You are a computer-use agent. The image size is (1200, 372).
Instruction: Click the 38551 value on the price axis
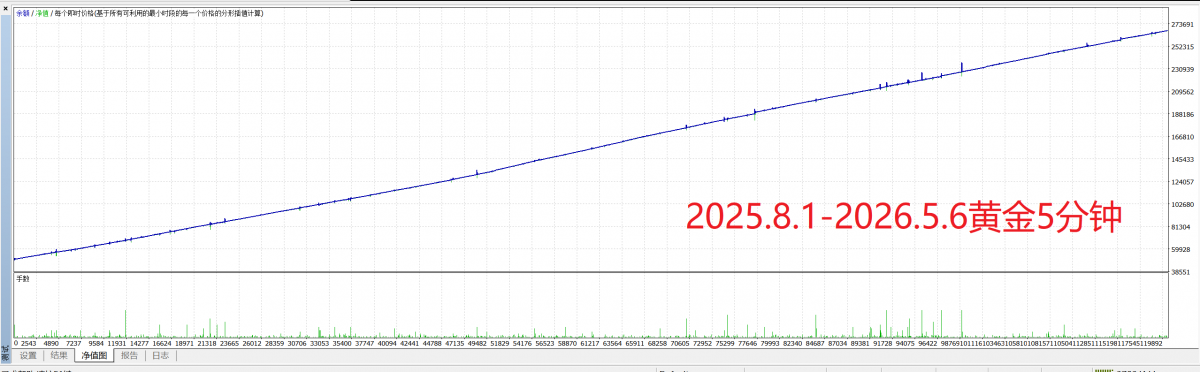point(1182,272)
